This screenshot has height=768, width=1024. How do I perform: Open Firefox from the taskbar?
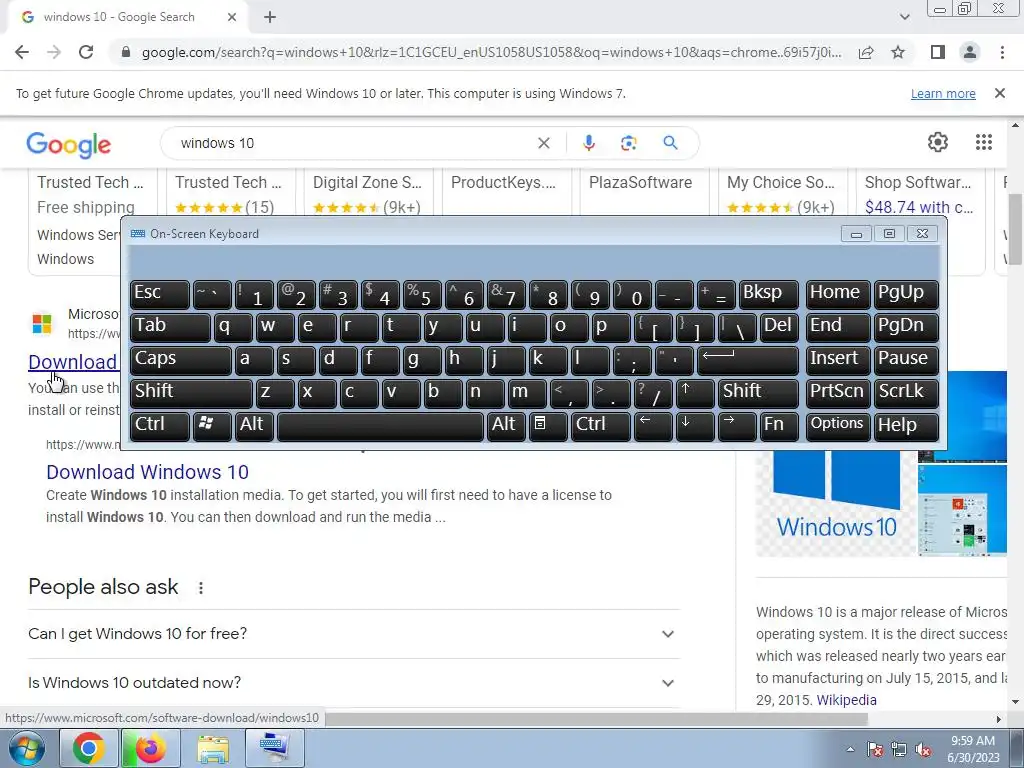[x=151, y=748]
